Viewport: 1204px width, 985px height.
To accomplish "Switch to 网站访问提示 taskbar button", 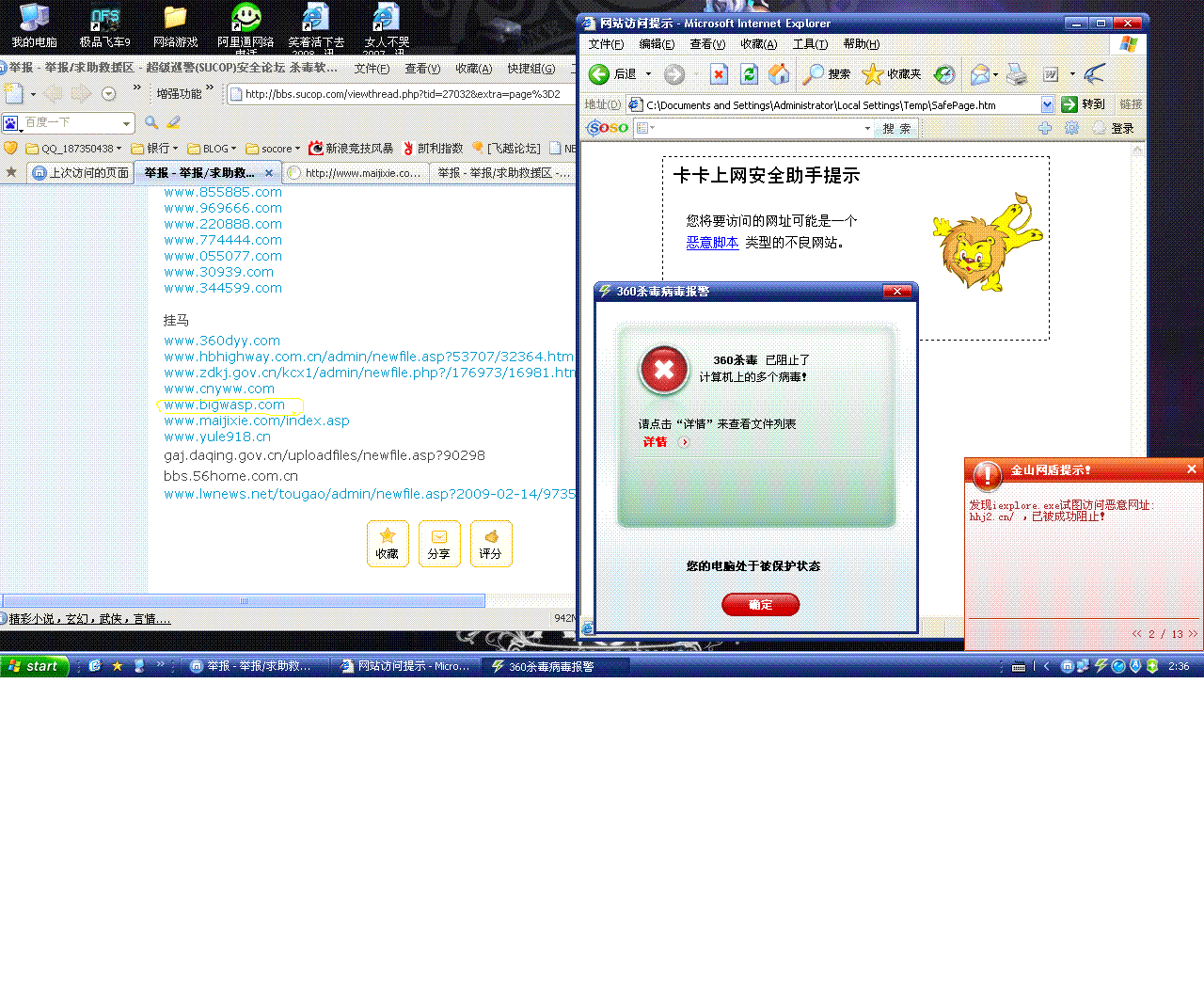I will coord(405,666).
